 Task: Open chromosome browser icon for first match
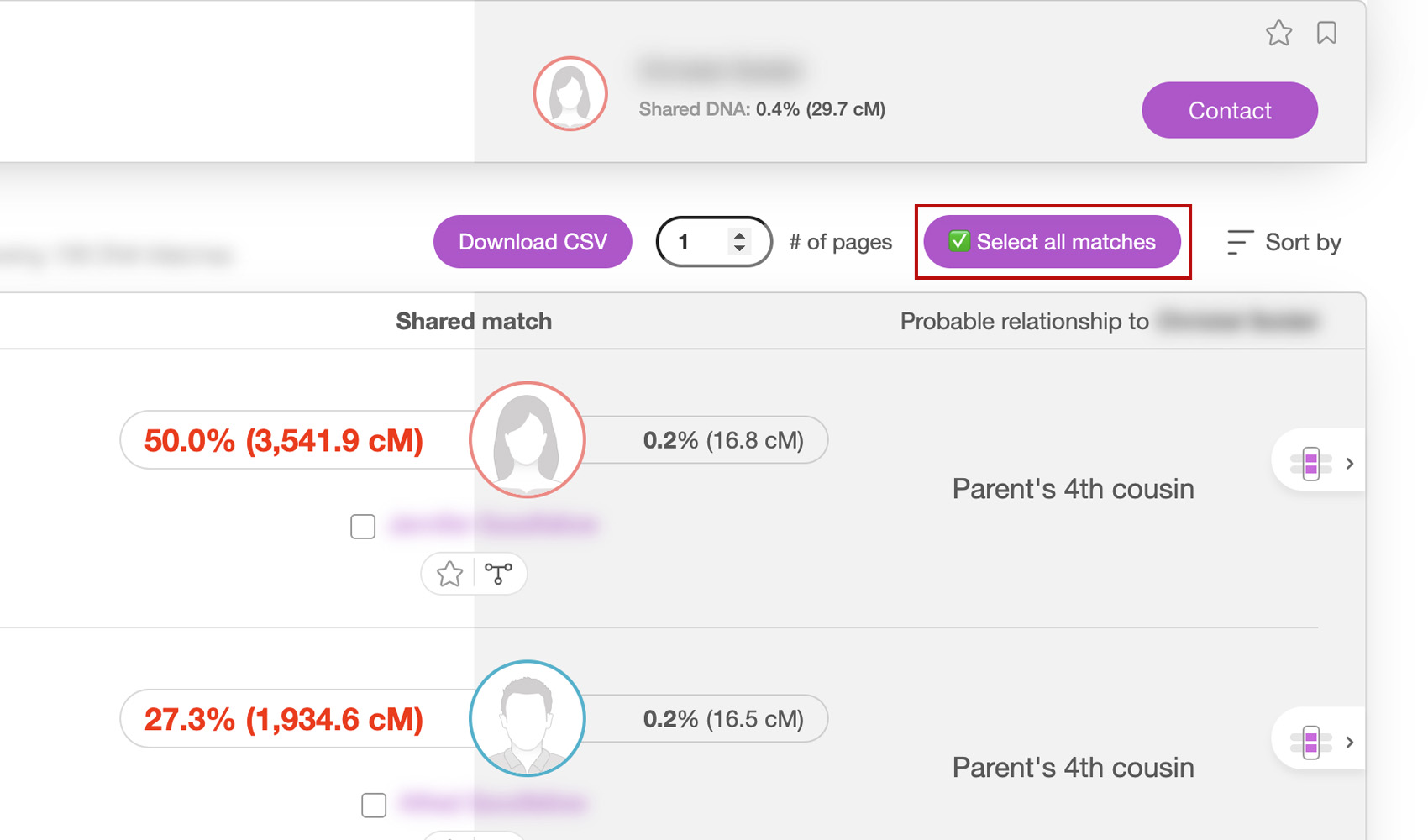point(1310,463)
